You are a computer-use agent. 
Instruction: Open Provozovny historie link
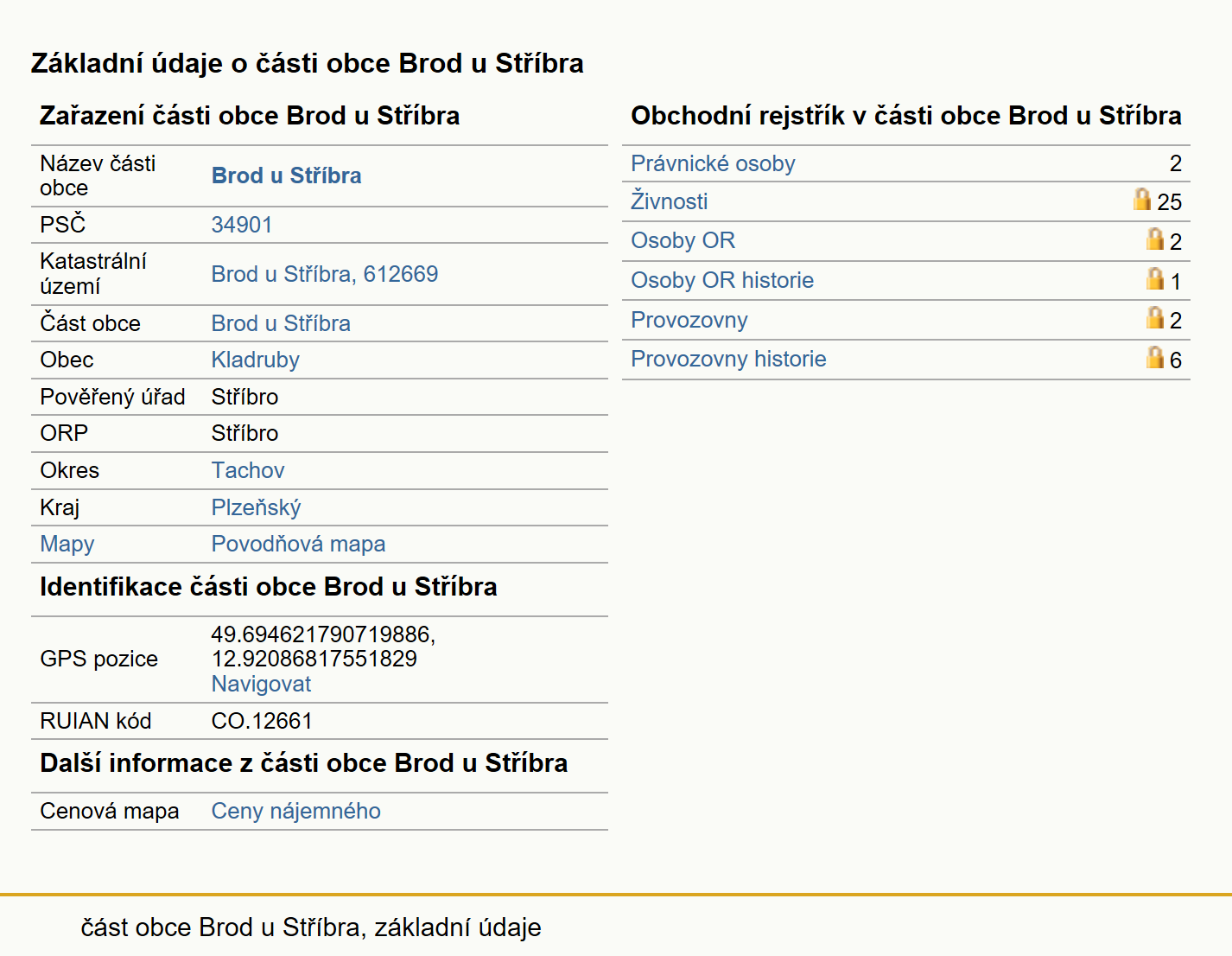[x=728, y=359]
